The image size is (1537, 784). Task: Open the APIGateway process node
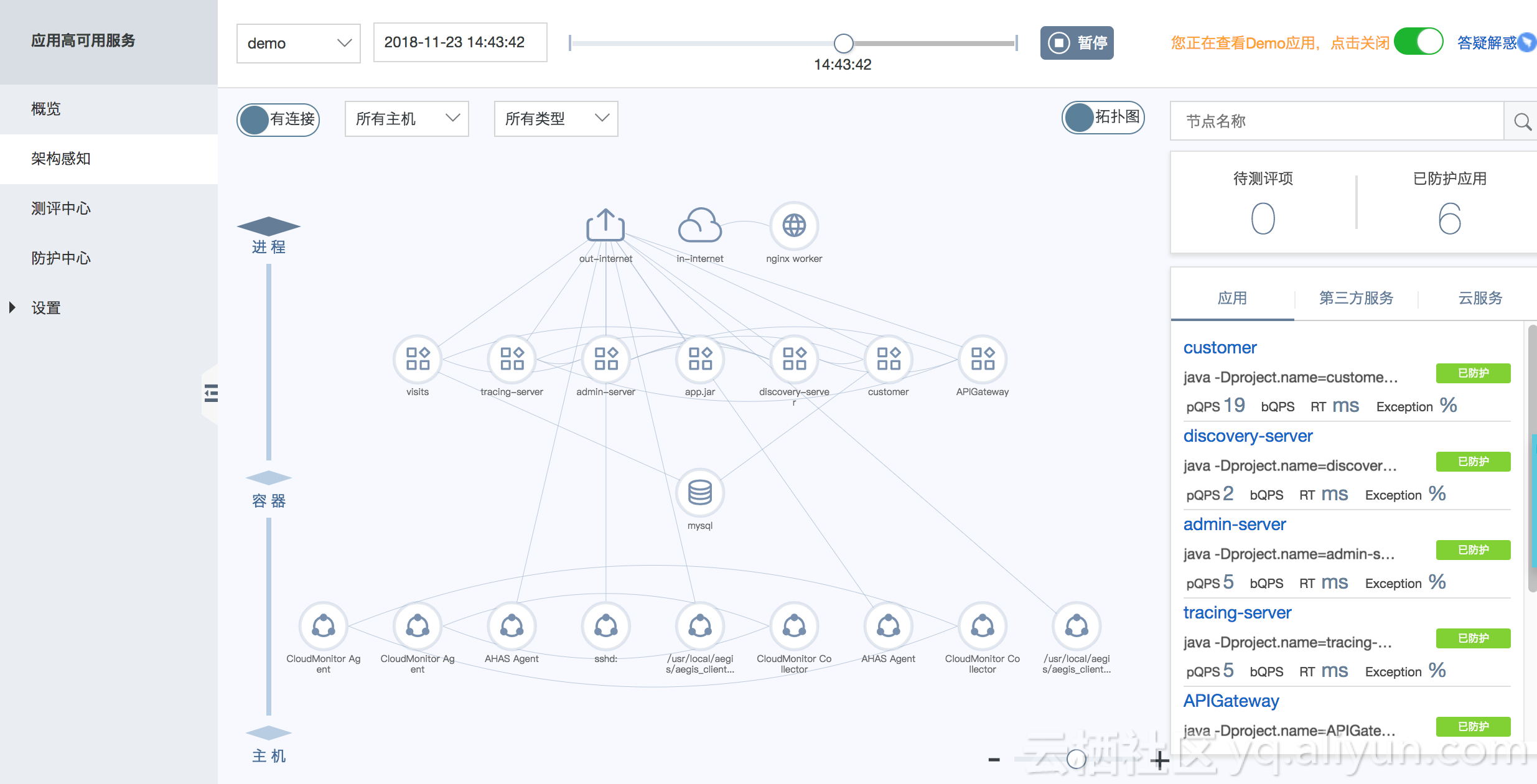coord(983,359)
